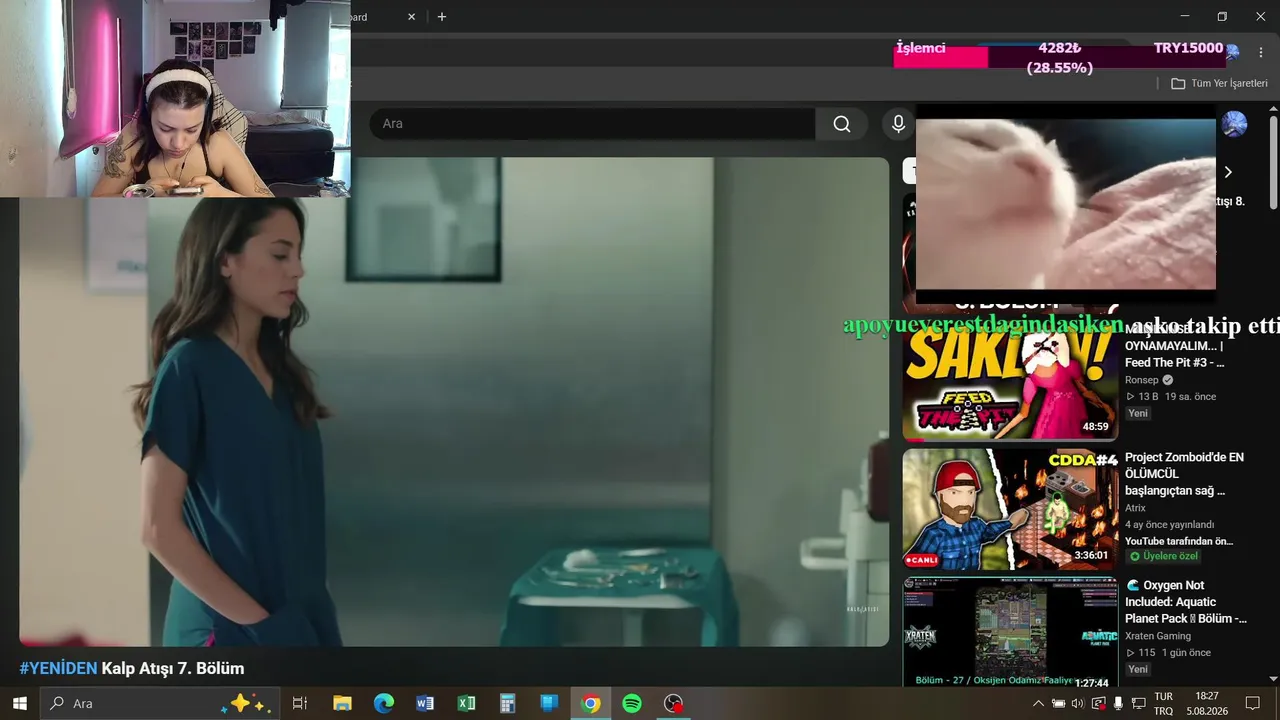Image resolution: width=1280 pixels, height=720 pixels.
Task: Close the current browser tab
Action: (x=411, y=17)
